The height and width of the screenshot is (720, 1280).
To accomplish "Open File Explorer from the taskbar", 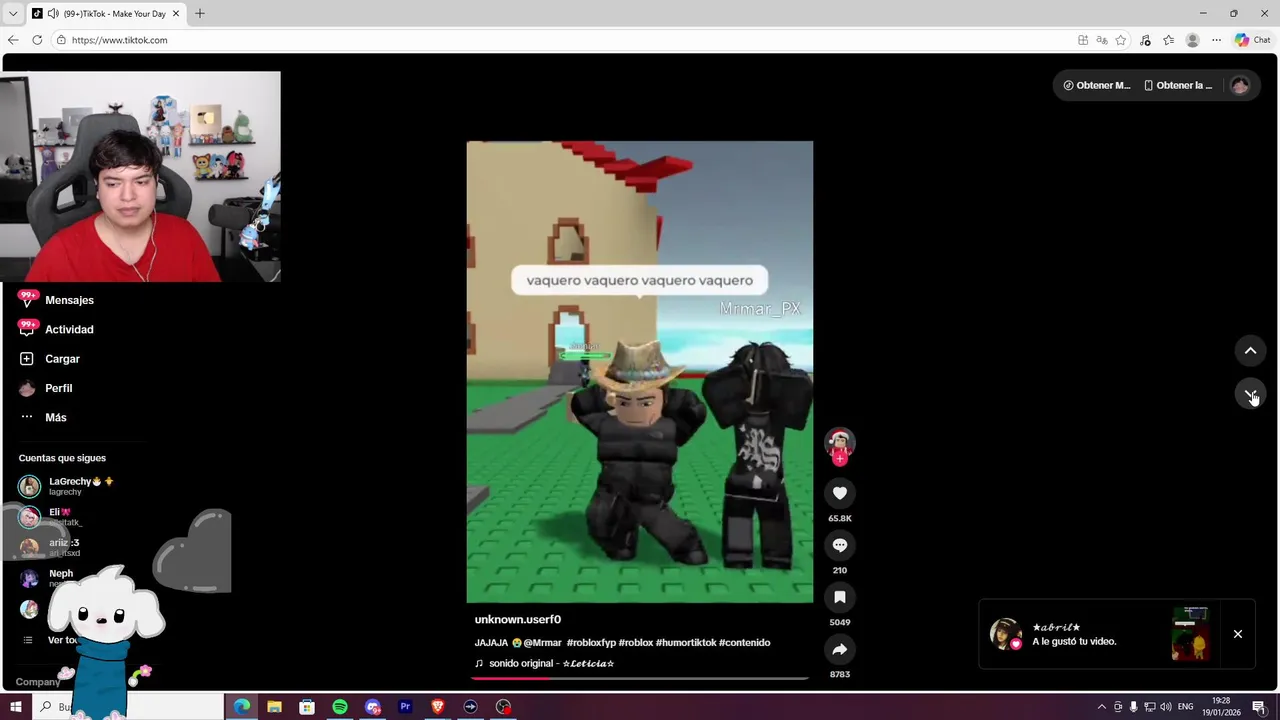I will (x=274, y=707).
